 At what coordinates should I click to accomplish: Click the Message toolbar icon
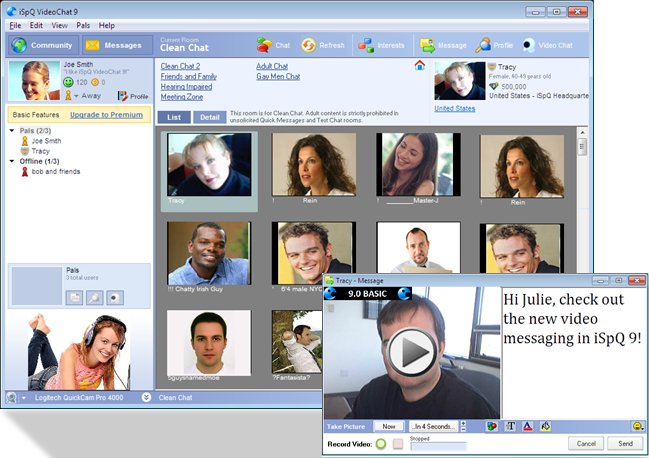tap(443, 45)
